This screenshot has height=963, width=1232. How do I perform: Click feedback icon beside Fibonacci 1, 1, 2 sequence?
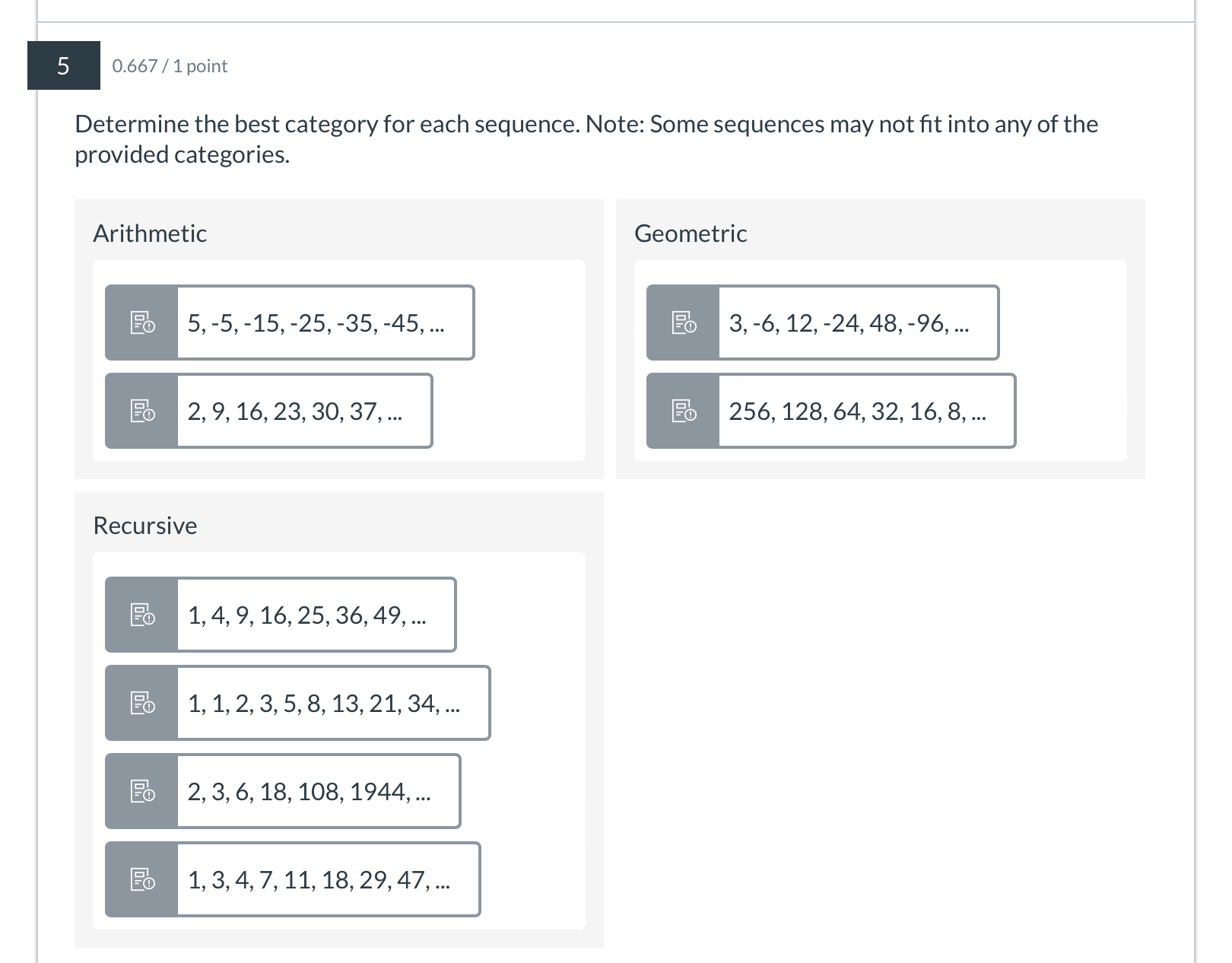(142, 703)
